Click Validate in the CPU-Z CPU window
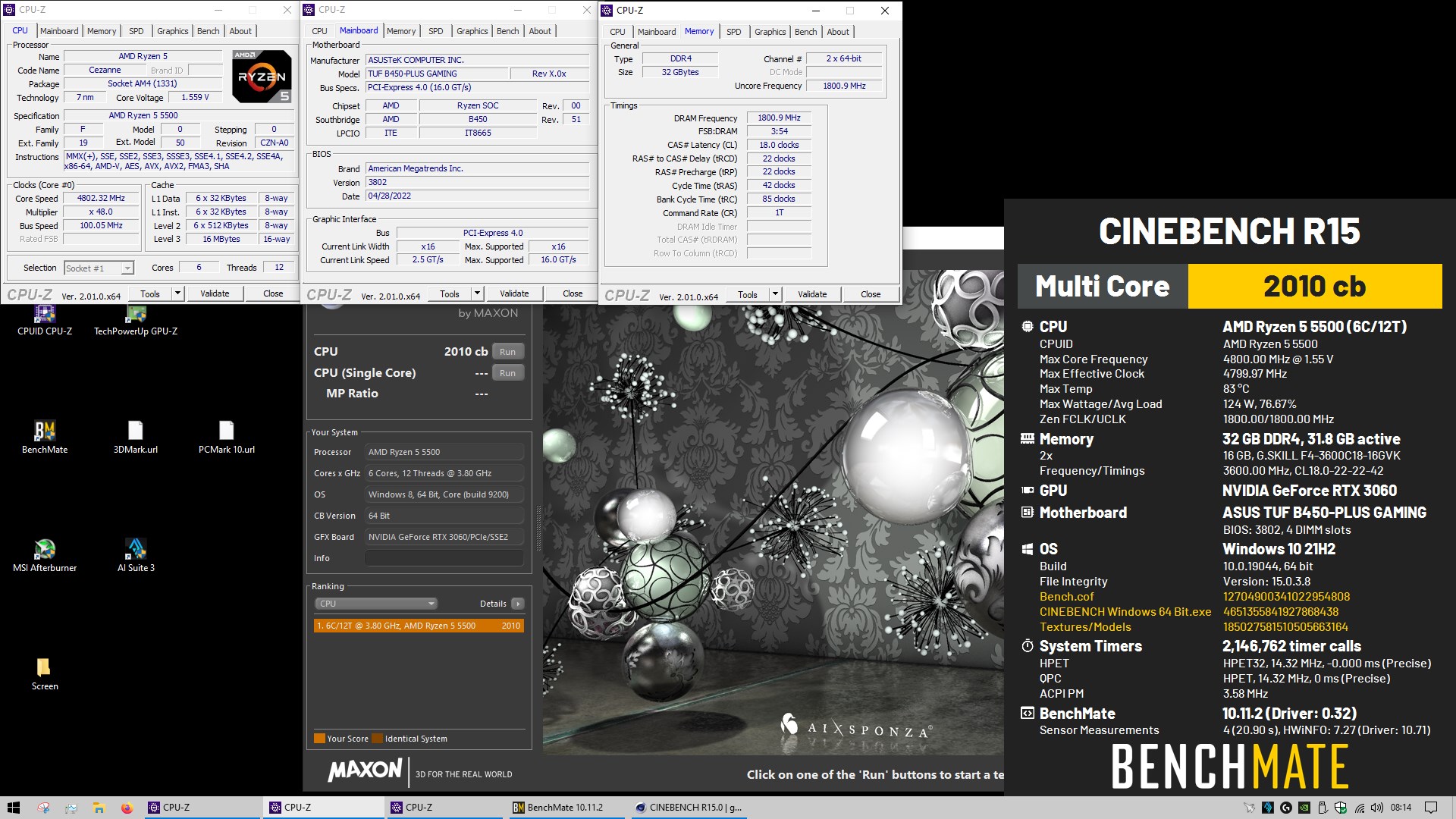The width and height of the screenshot is (1456, 819). coord(215,293)
